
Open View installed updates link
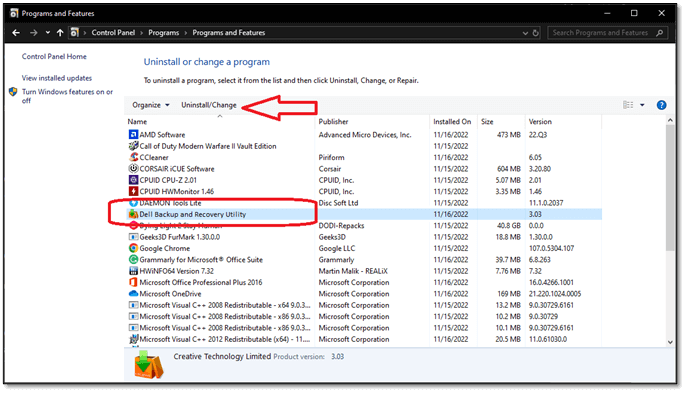click(x=57, y=78)
